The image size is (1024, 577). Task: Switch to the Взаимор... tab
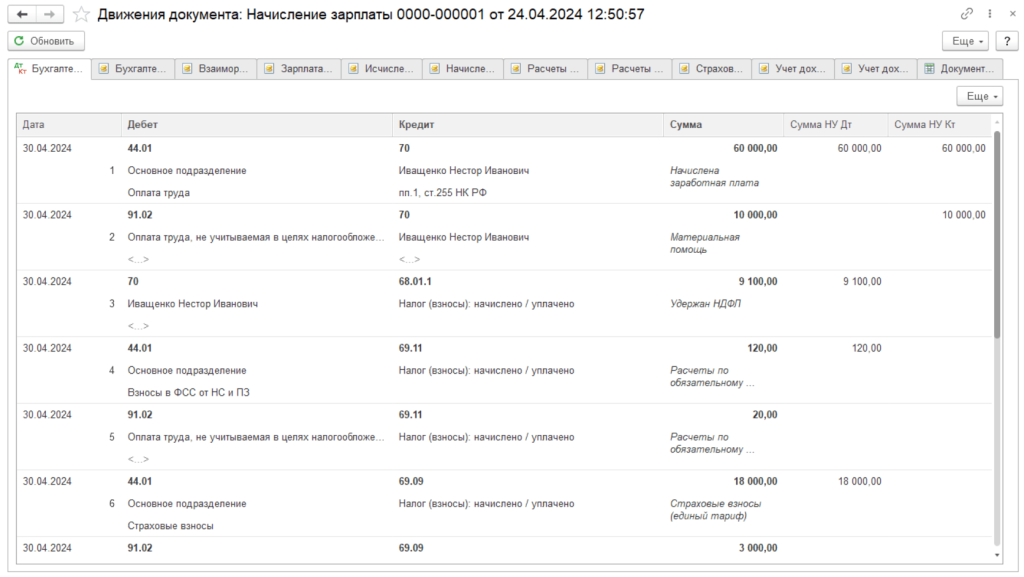[216, 69]
